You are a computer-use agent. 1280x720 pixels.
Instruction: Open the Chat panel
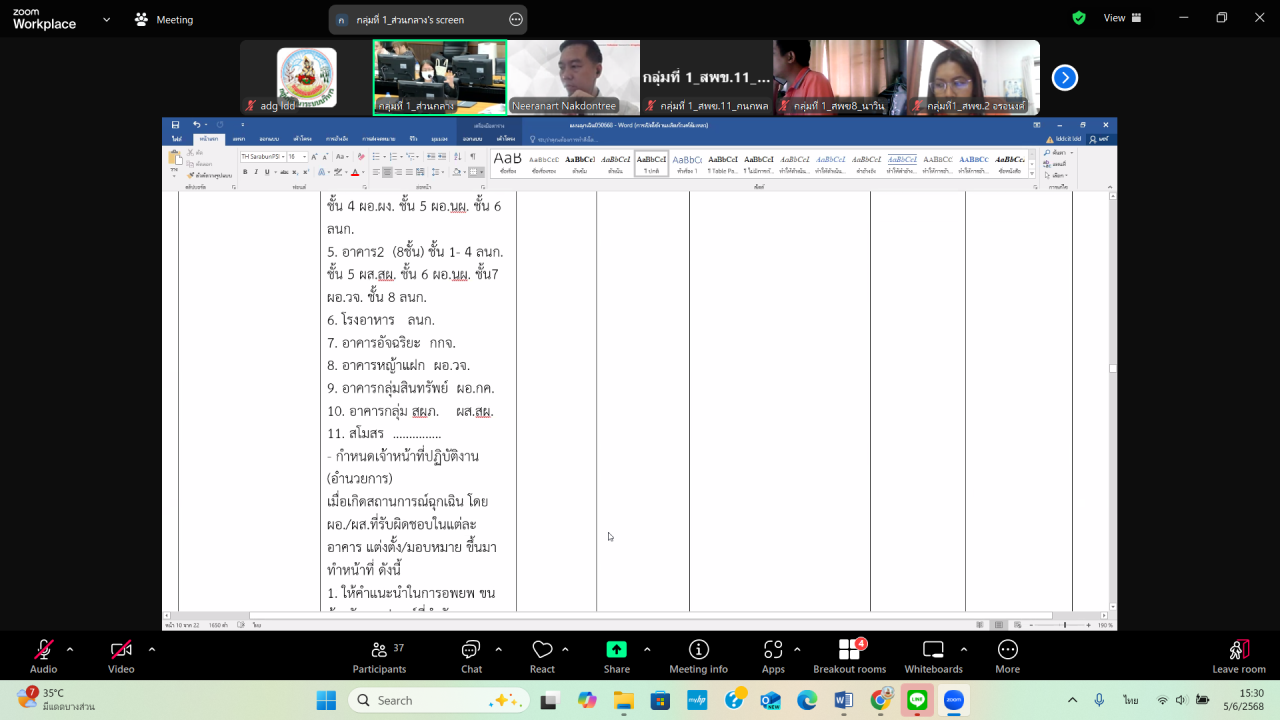pos(471,655)
